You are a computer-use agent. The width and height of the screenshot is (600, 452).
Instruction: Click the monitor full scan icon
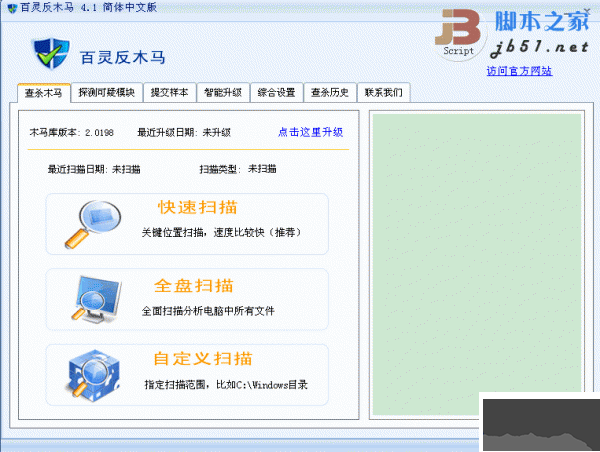pos(96,299)
